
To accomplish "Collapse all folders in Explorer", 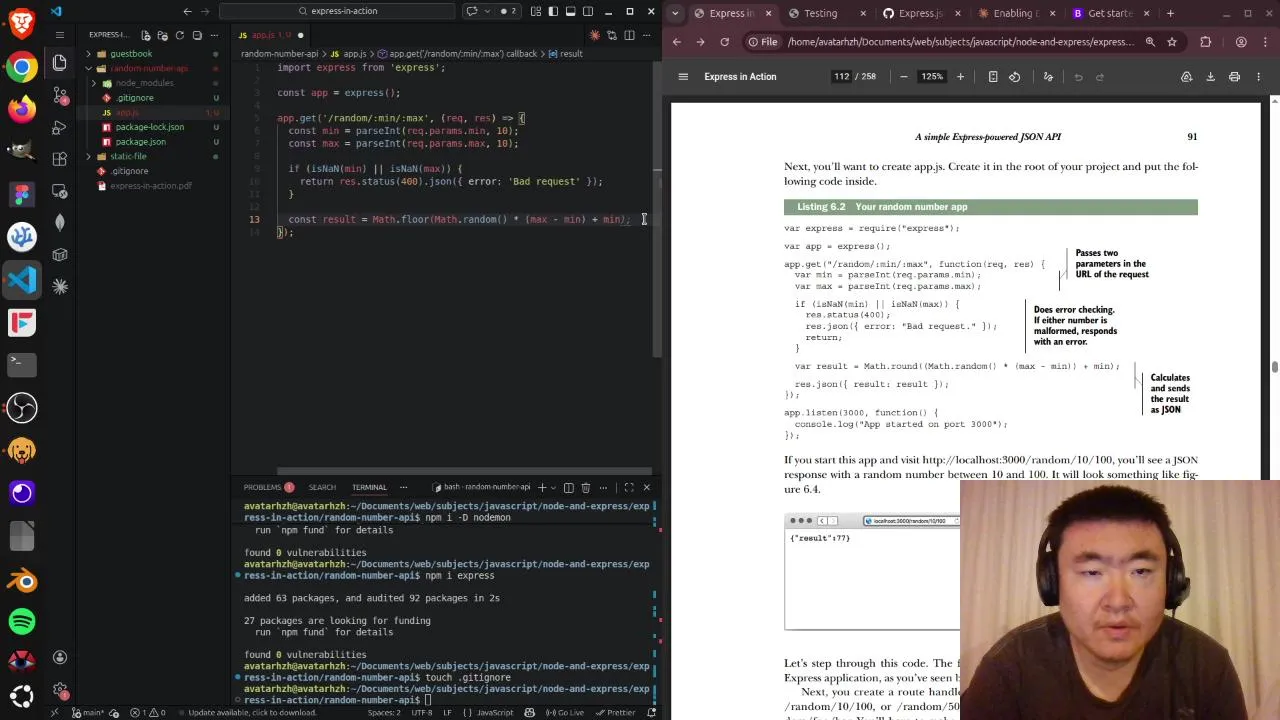I will 197,35.
